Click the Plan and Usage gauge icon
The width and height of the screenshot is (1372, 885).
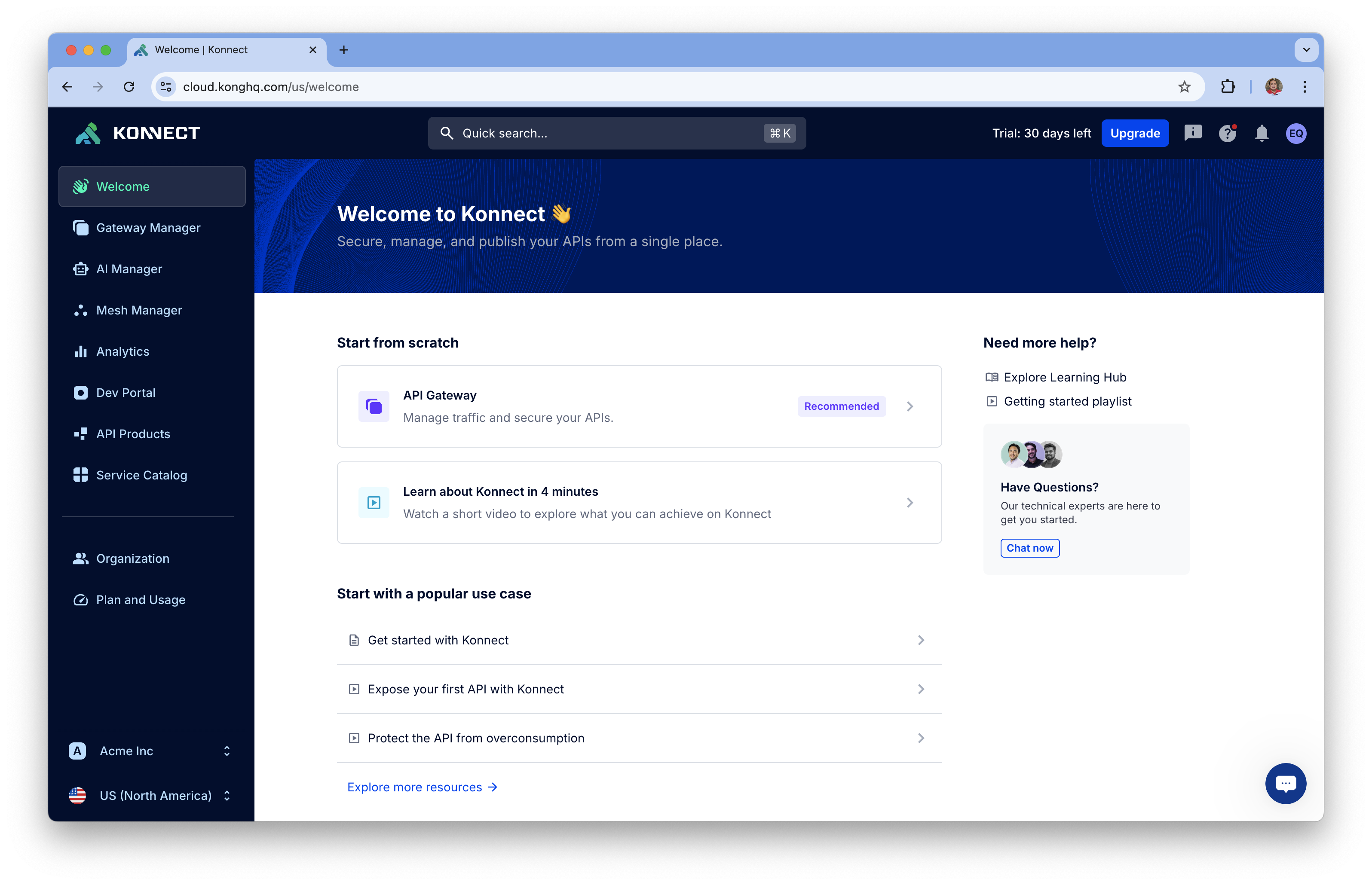tap(80, 600)
